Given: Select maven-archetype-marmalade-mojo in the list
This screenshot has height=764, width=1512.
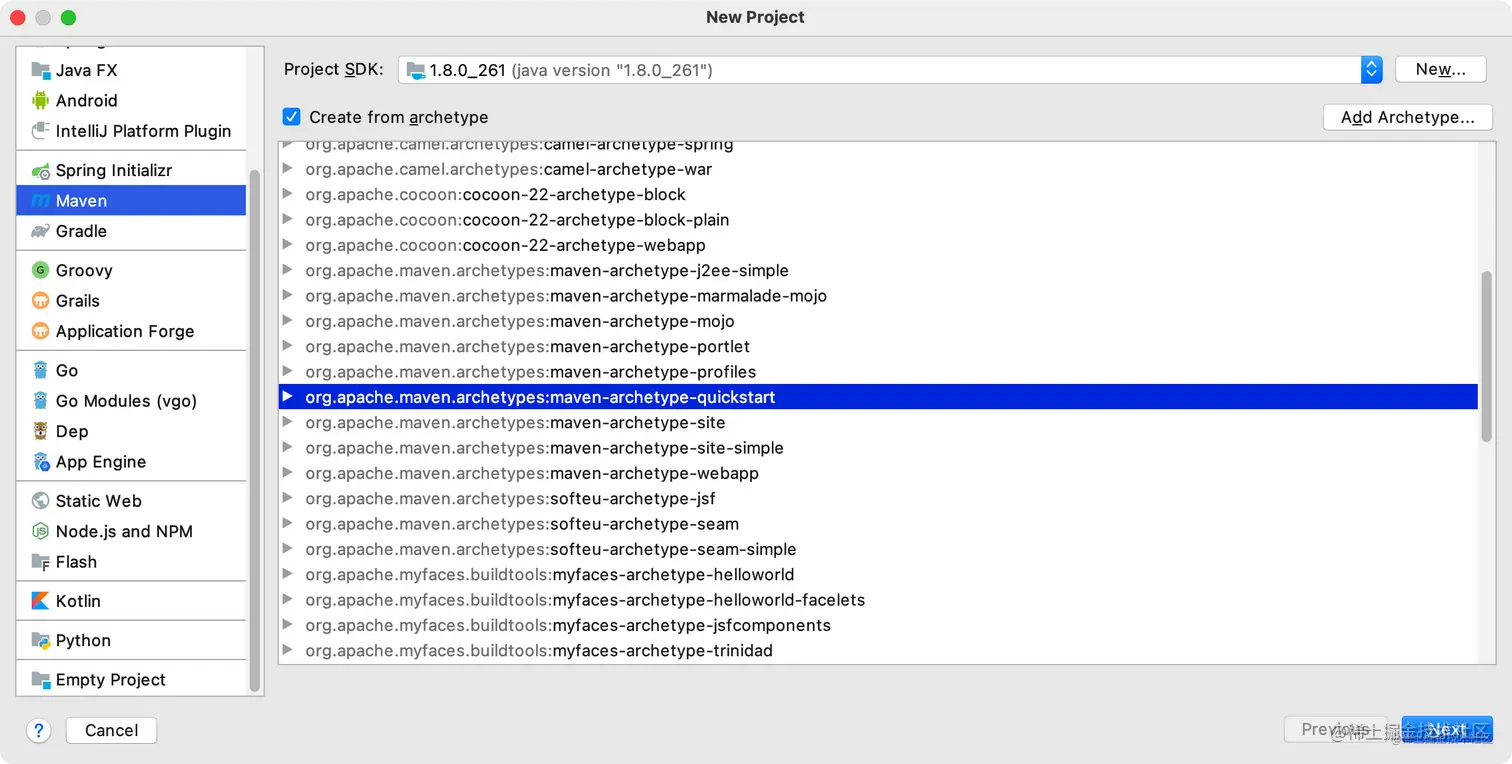Looking at the screenshot, I should (x=877, y=296).
